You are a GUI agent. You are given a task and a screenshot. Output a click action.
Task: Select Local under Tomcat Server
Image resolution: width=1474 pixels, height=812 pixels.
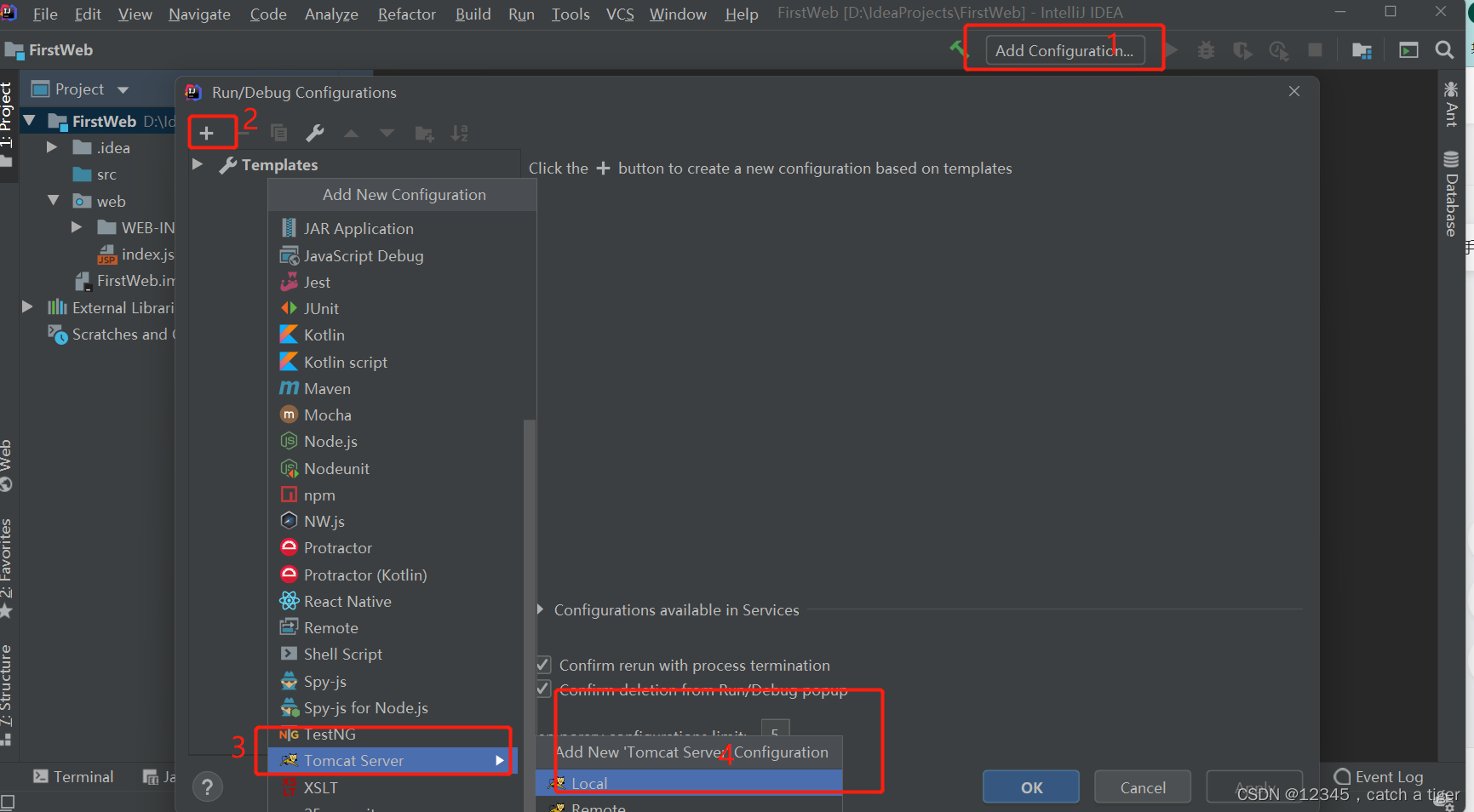click(x=689, y=783)
